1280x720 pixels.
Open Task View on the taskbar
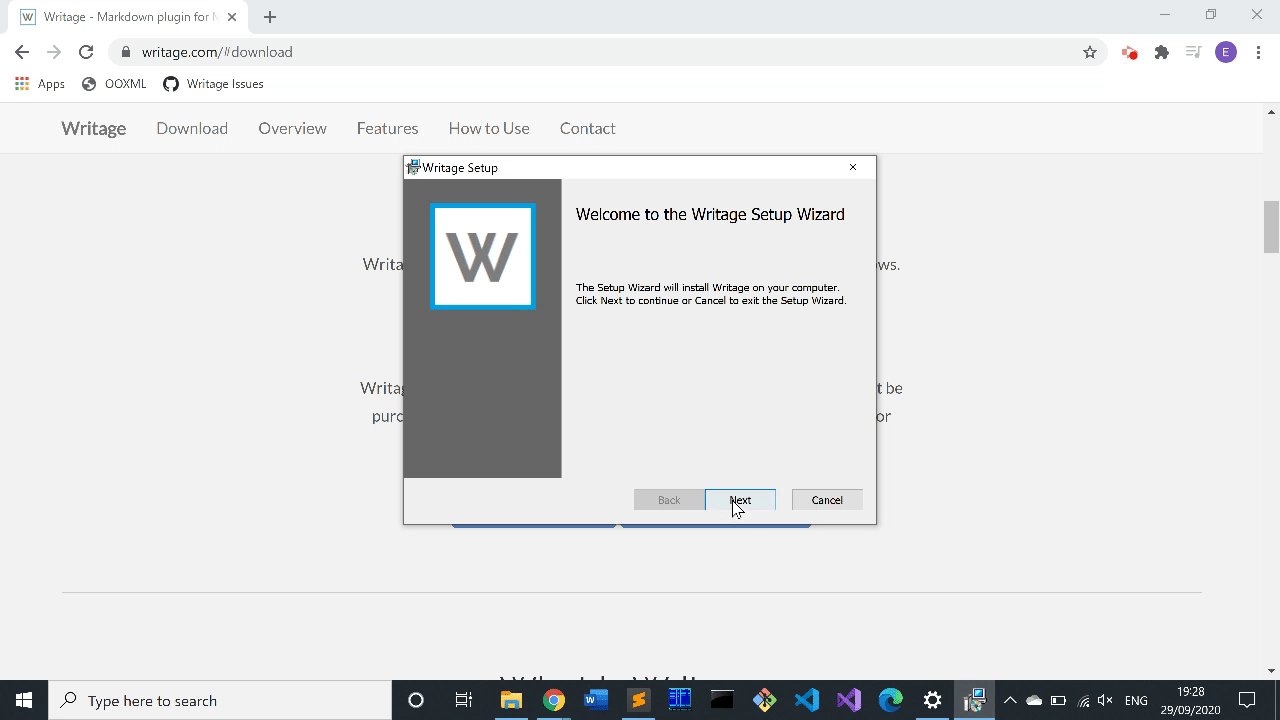click(x=464, y=700)
